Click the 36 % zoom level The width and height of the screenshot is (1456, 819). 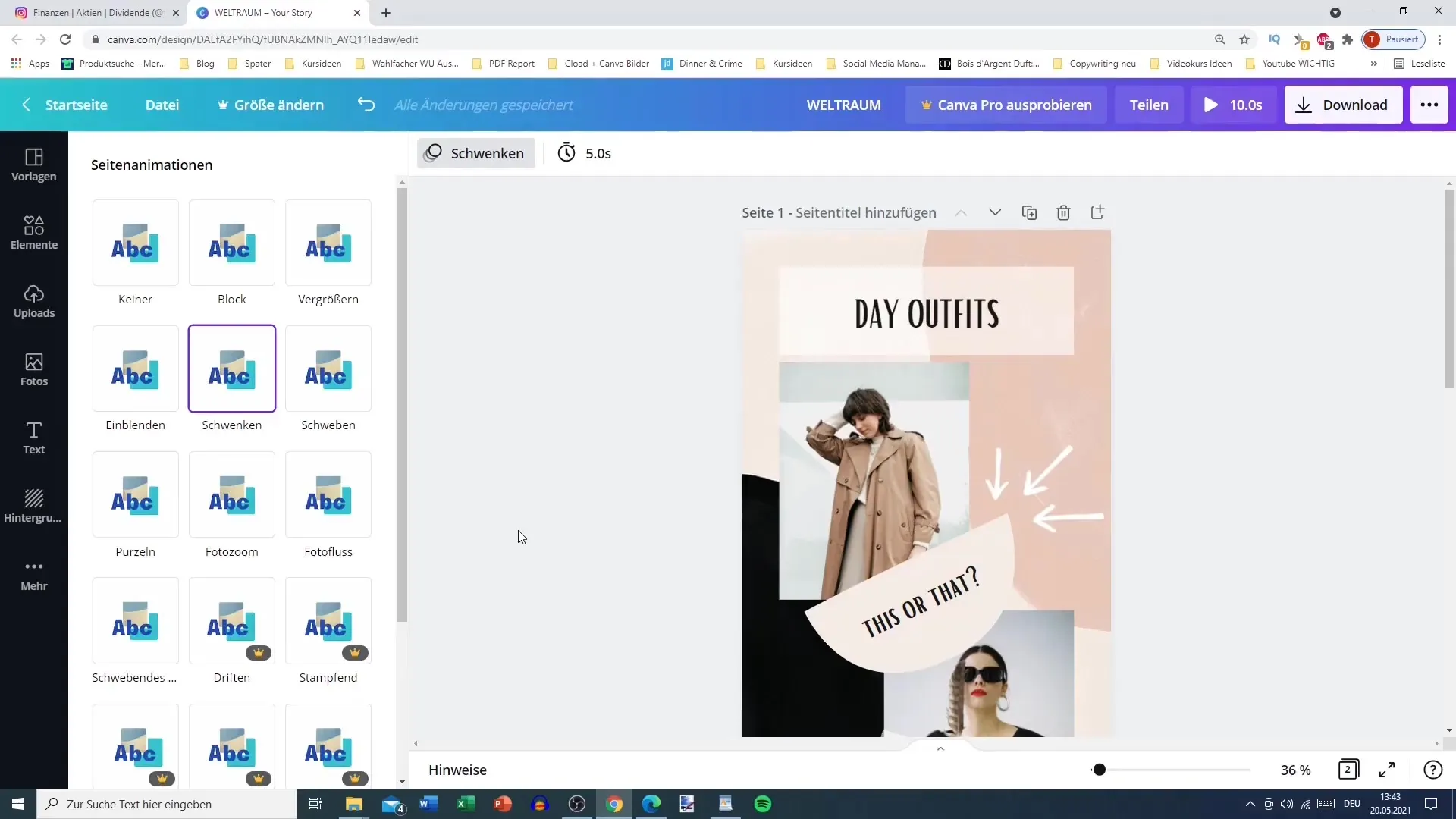(x=1295, y=770)
